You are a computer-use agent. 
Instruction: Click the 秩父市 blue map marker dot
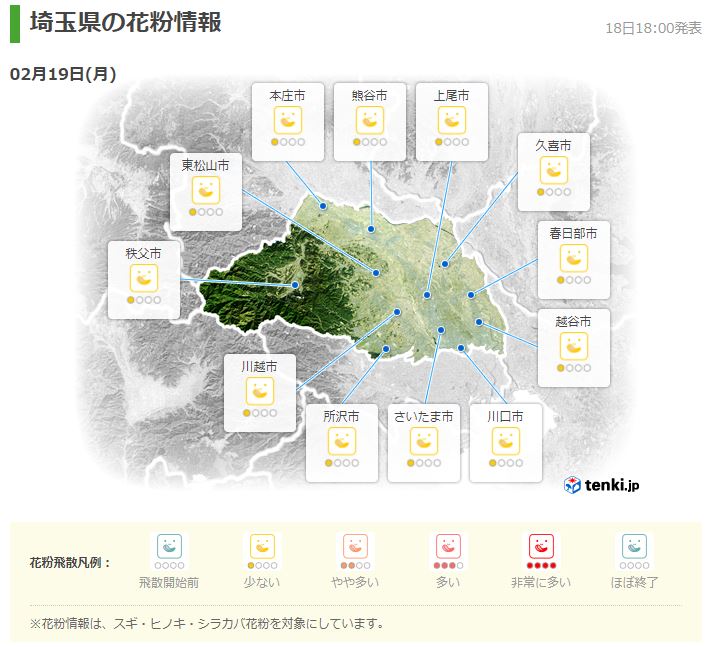(295, 285)
